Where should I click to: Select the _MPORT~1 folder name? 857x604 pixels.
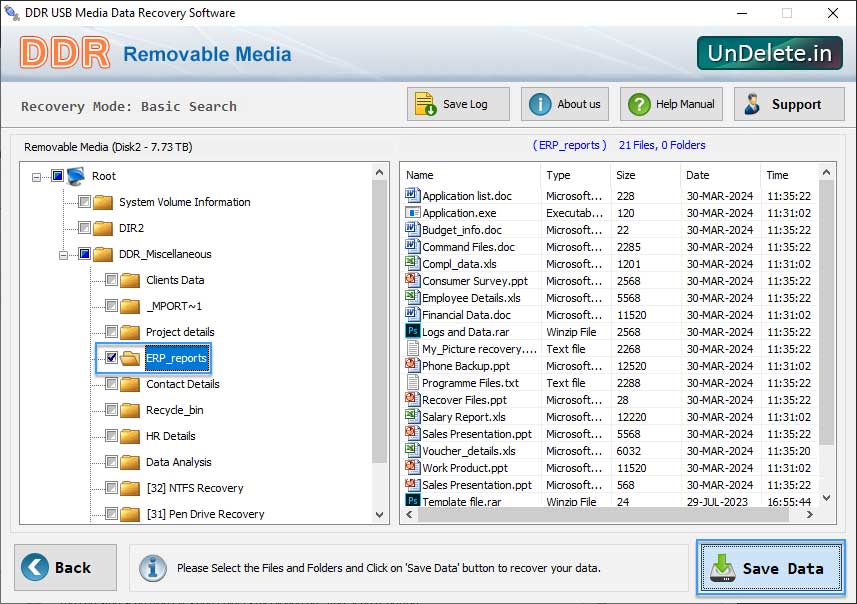[174, 306]
